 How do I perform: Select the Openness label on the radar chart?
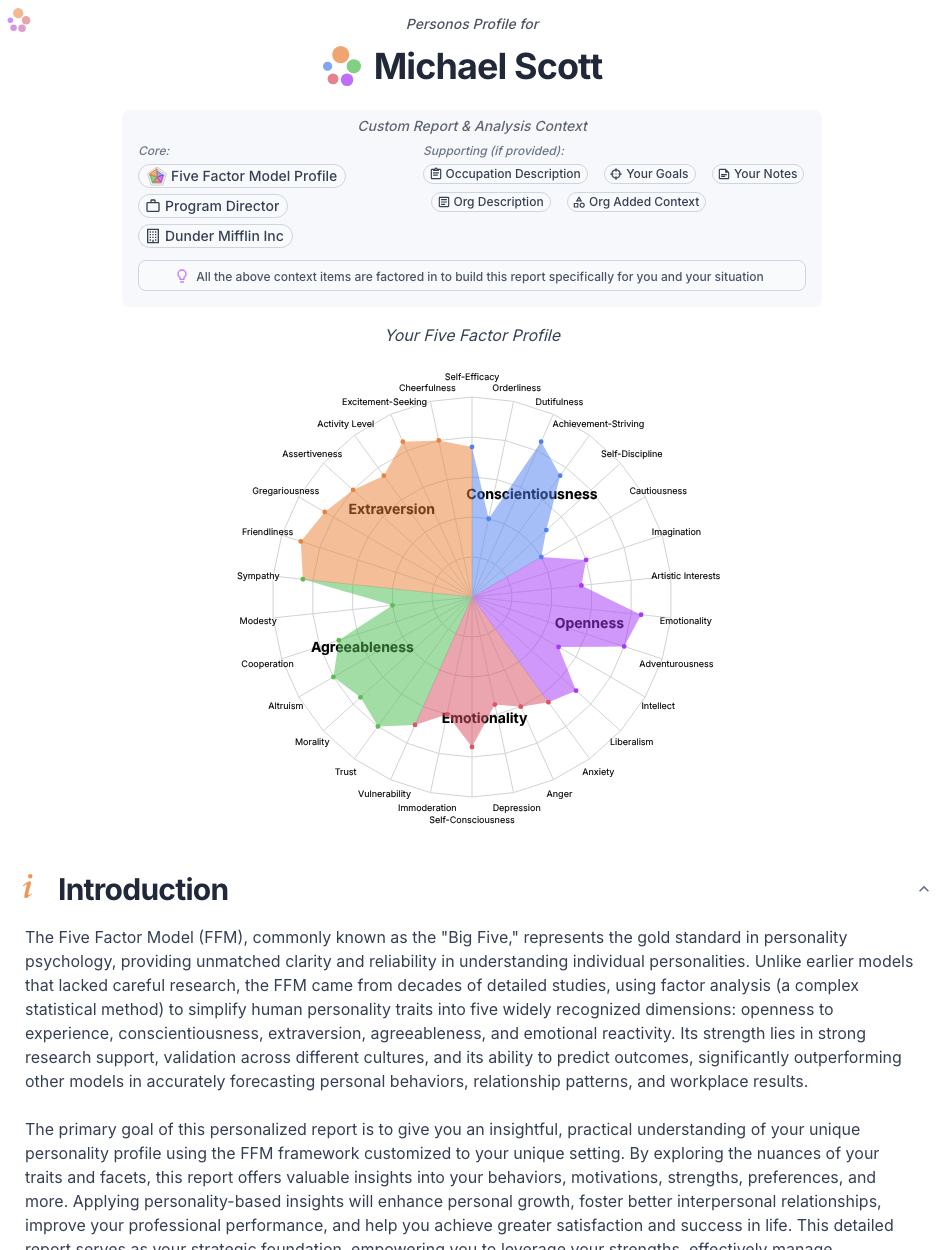click(589, 623)
